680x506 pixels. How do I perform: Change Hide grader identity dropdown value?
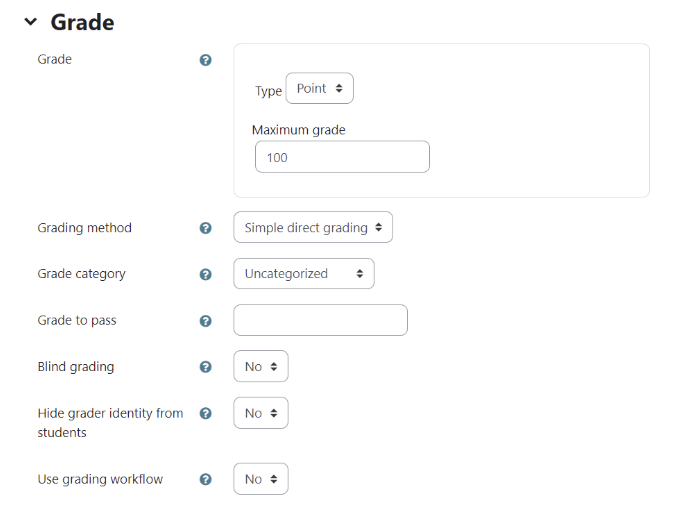(x=260, y=413)
